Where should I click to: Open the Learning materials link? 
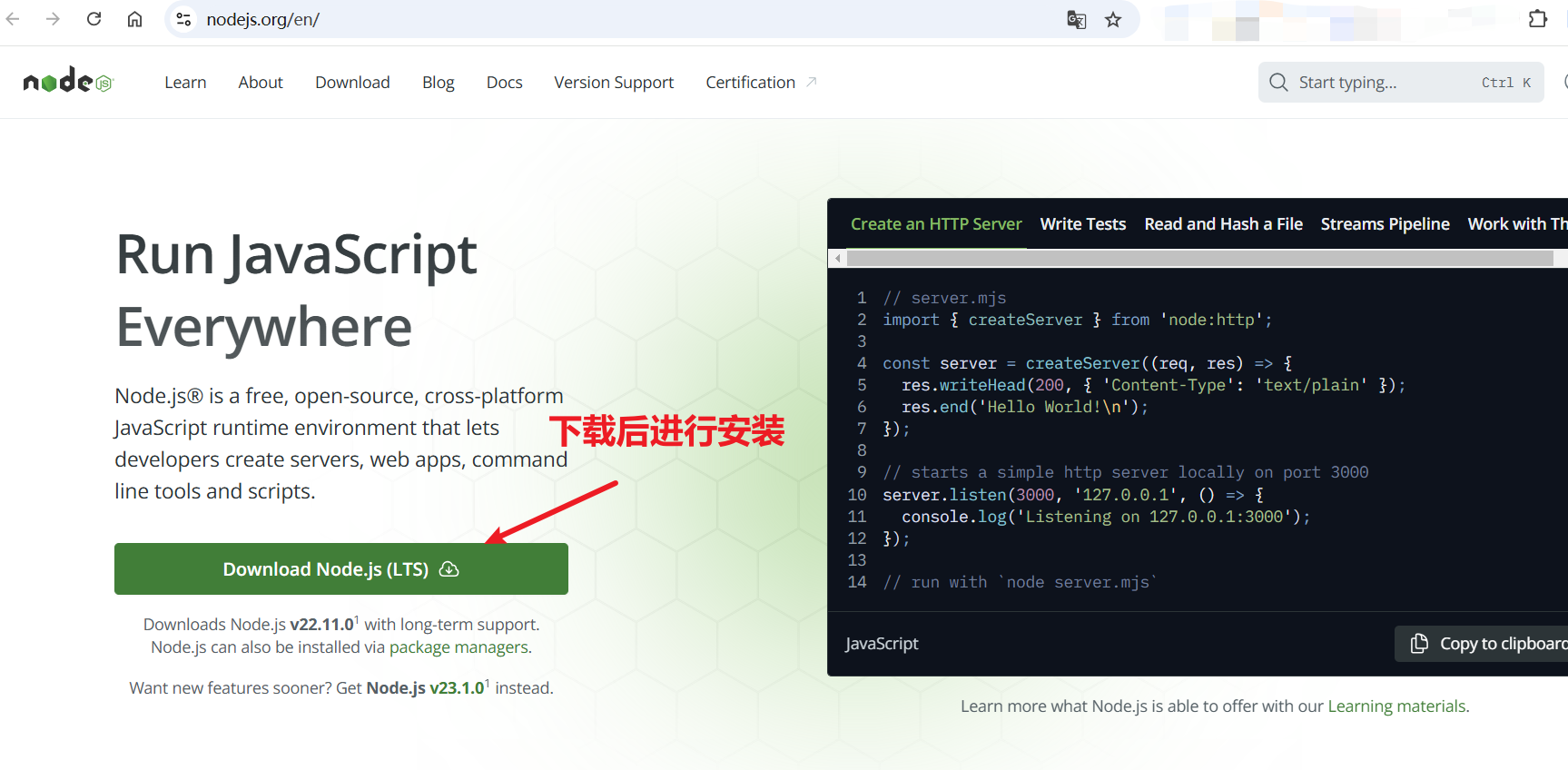1396,706
